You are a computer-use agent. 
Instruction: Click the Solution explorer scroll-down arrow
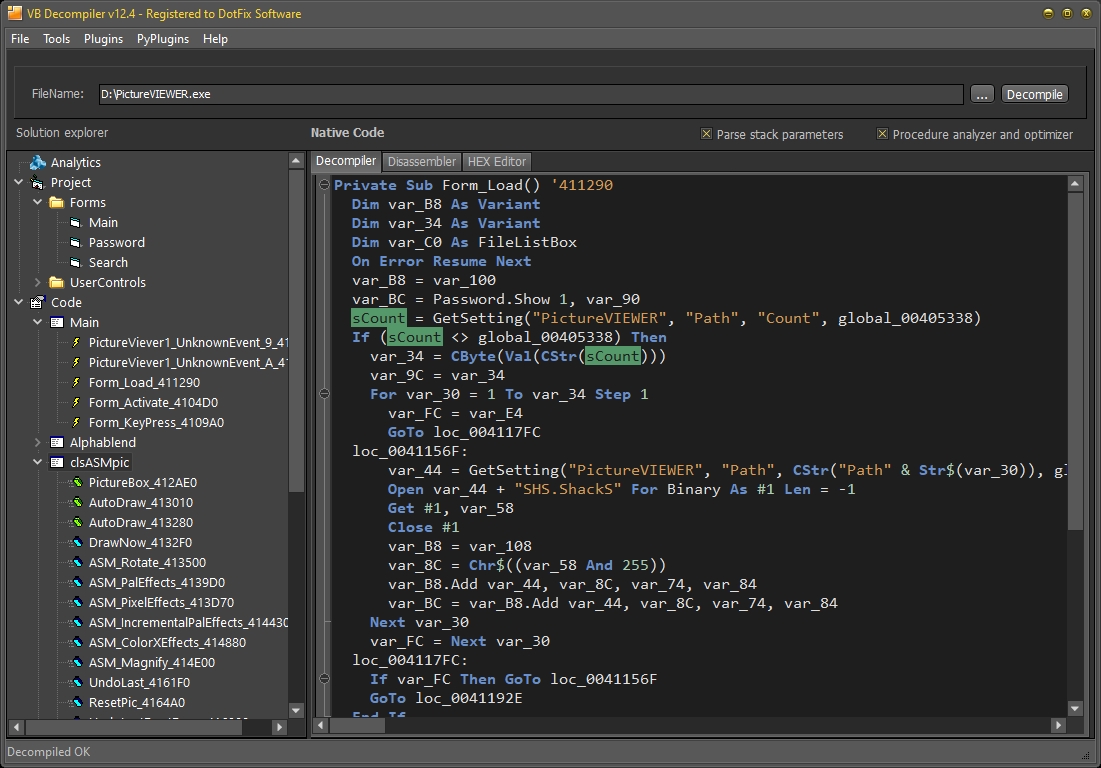pos(296,710)
